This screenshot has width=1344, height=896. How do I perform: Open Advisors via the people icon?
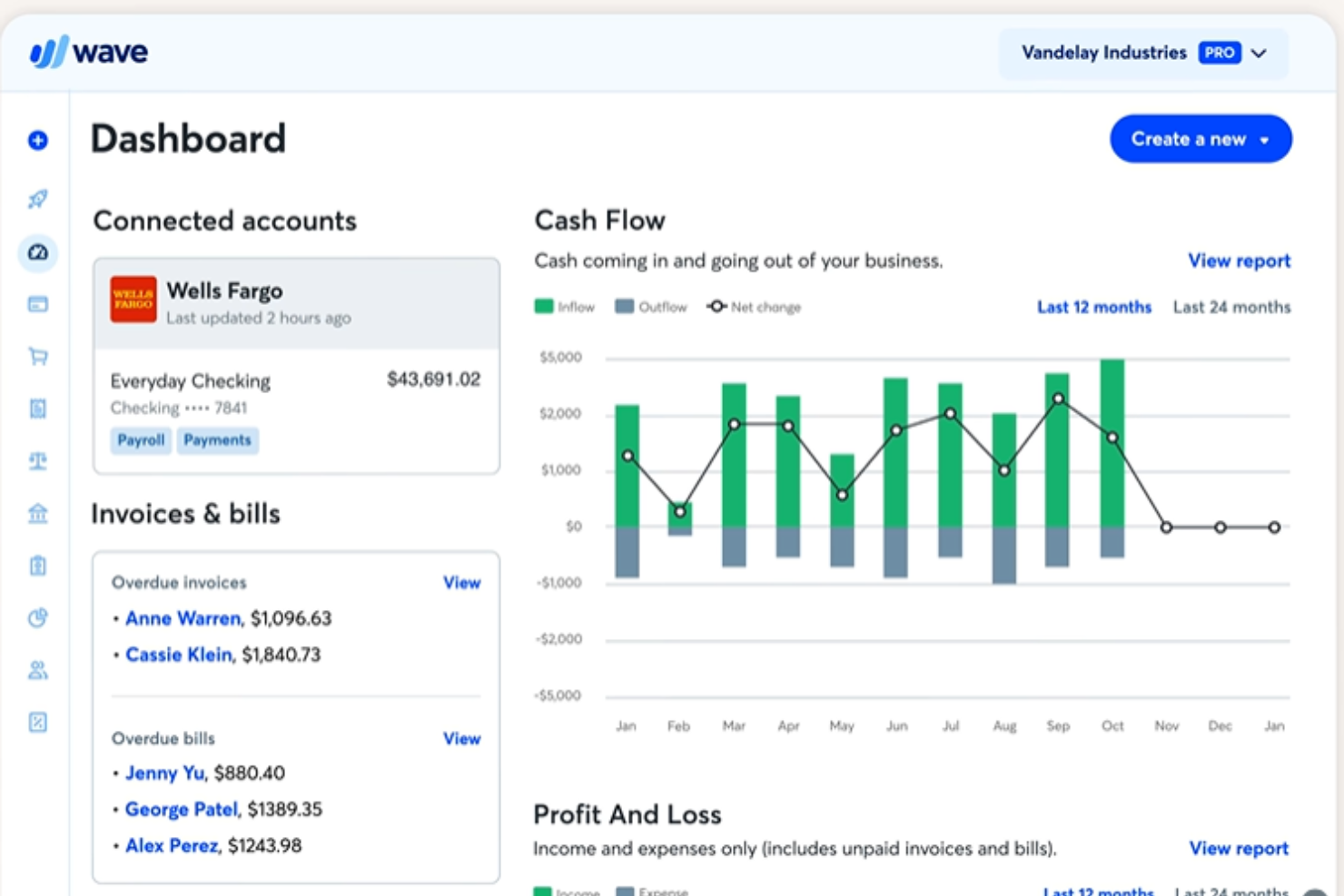point(37,670)
